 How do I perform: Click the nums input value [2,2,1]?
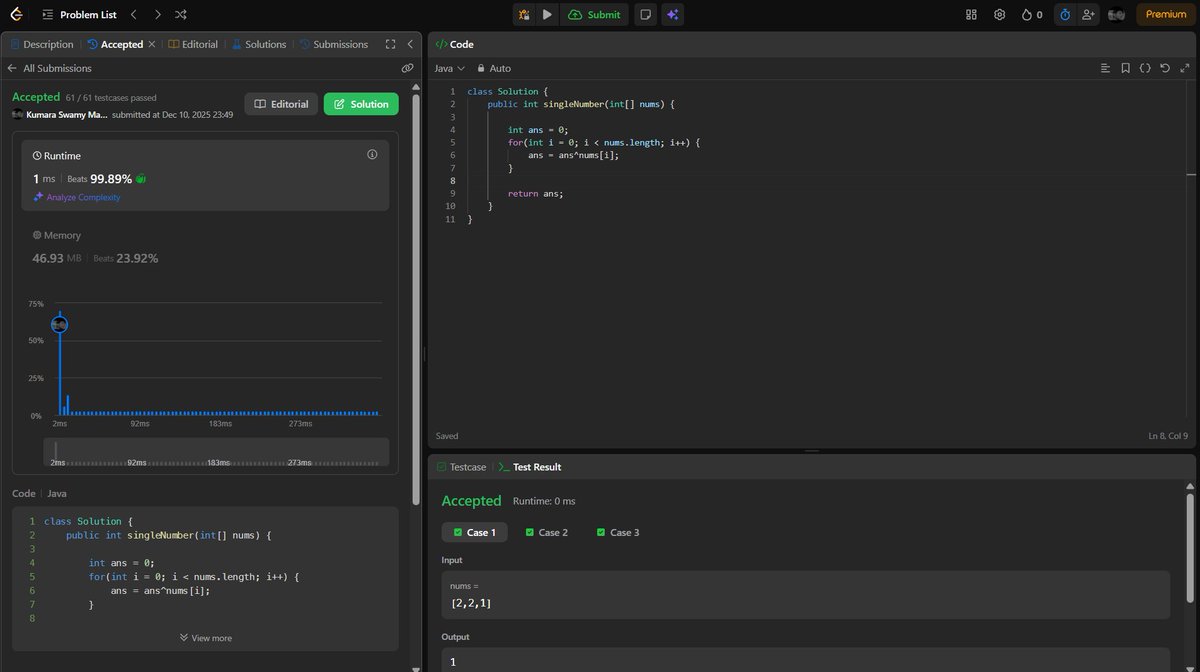tap(471, 603)
